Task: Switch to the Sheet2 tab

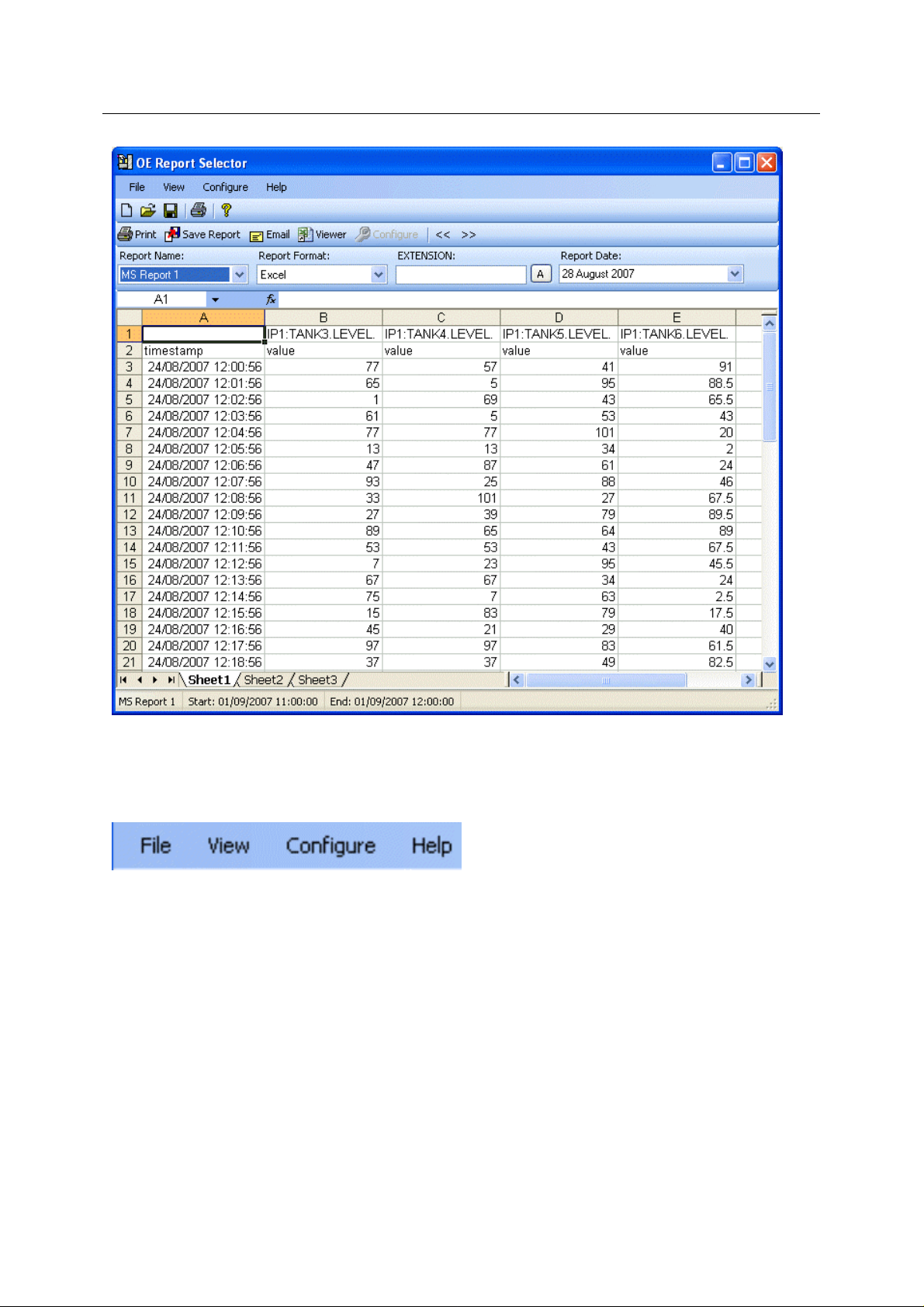Action: [264, 680]
